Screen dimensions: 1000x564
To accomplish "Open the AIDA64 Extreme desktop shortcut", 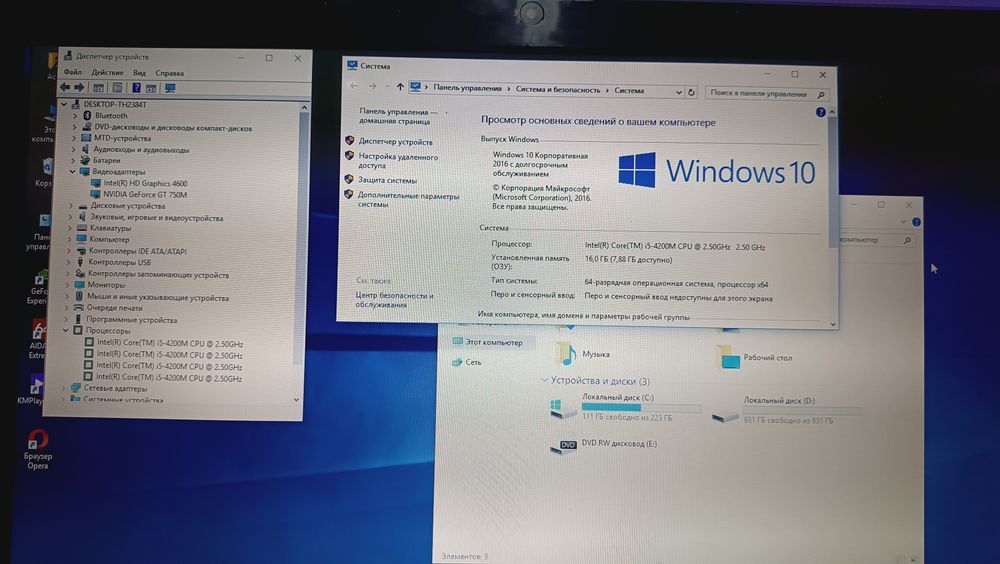I will click(x=36, y=338).
